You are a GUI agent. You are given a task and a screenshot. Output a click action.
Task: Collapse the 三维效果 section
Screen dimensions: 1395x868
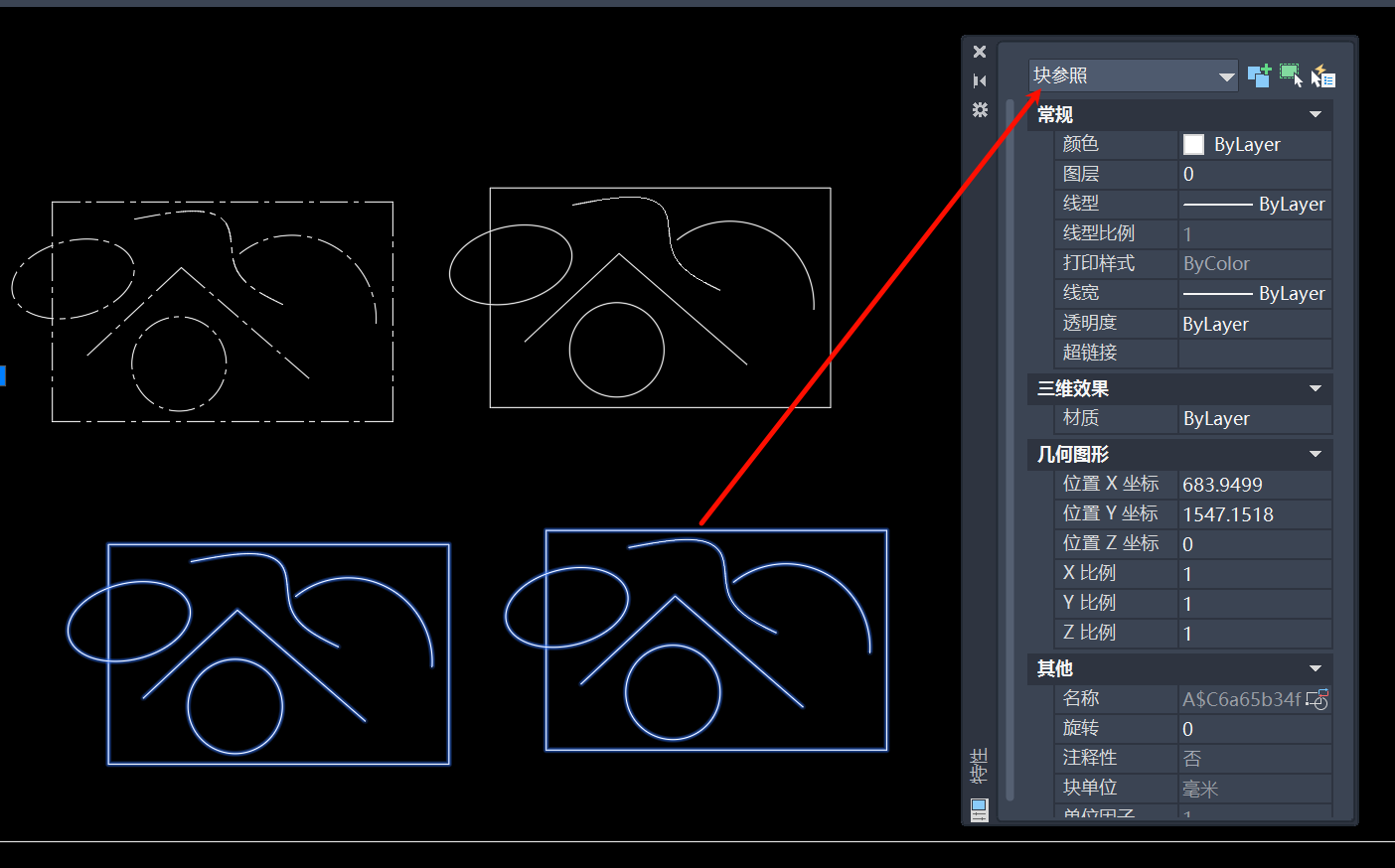click(1316, 388)
